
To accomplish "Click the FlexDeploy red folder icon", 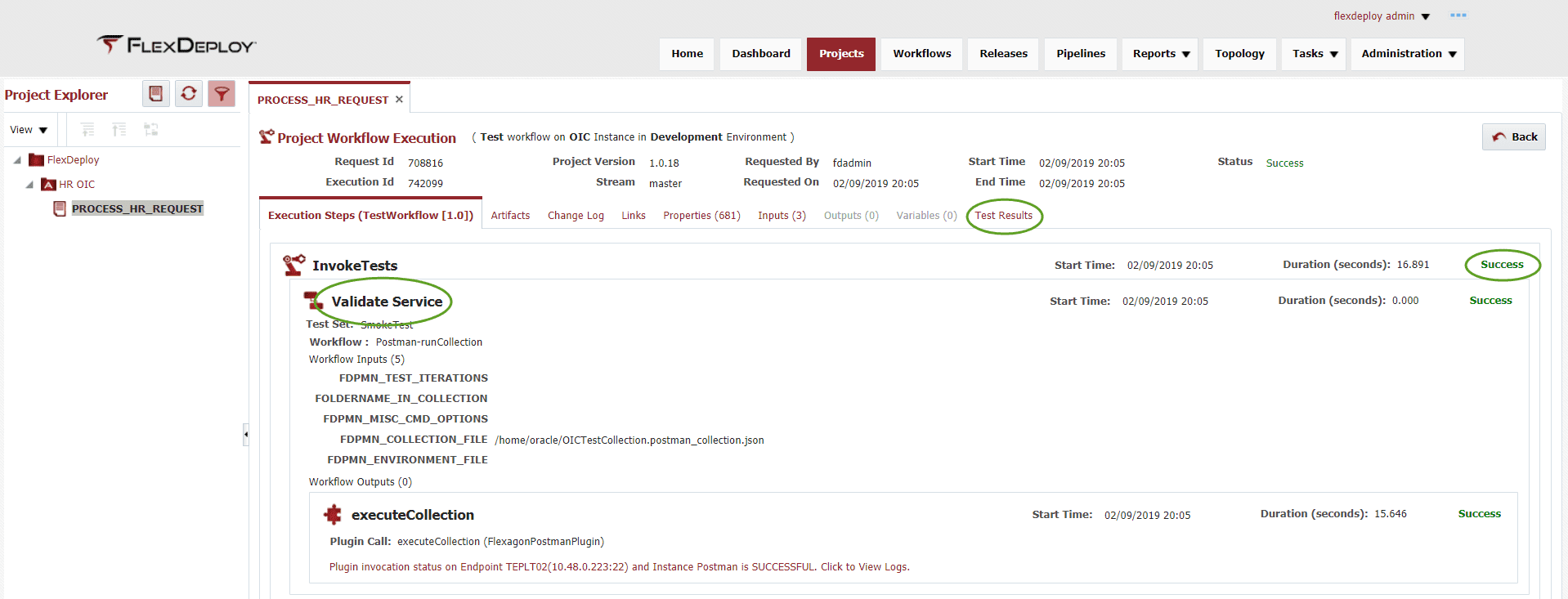I will [36, 160].
